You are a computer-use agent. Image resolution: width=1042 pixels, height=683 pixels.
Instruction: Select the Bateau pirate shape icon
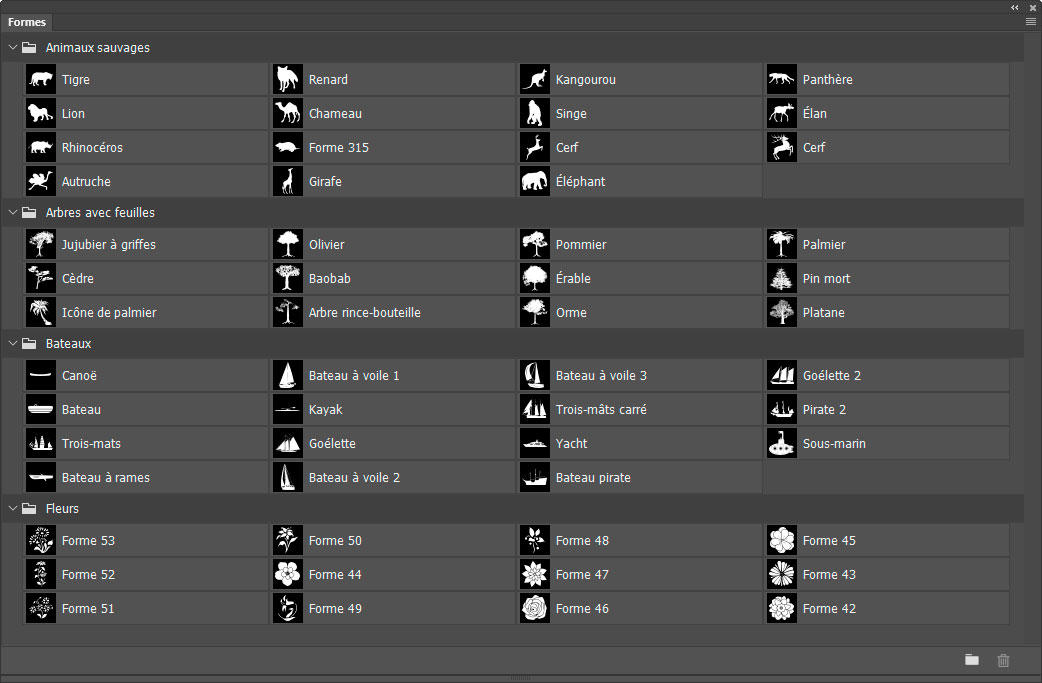click(x=535, y=478)
